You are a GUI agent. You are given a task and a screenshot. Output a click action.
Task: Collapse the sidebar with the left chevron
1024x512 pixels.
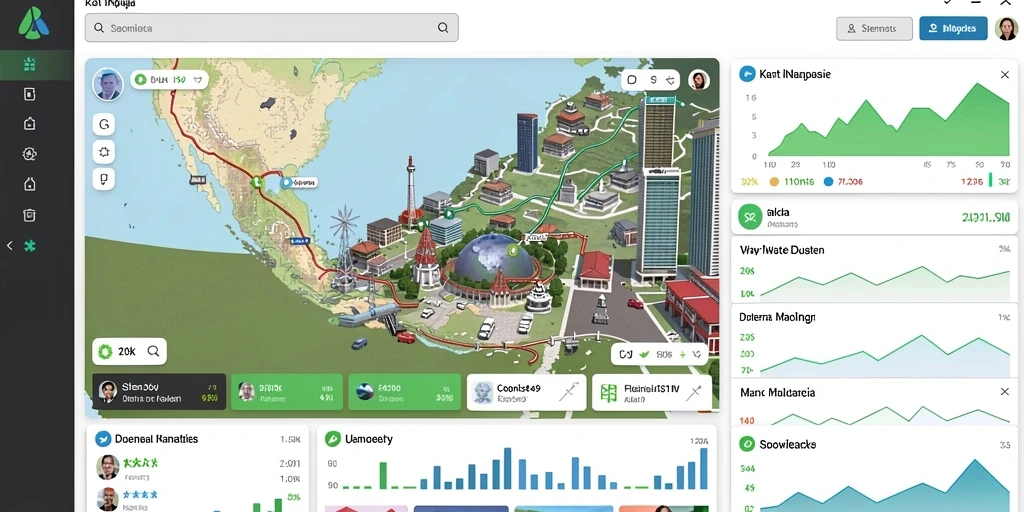tap(9, 246)
